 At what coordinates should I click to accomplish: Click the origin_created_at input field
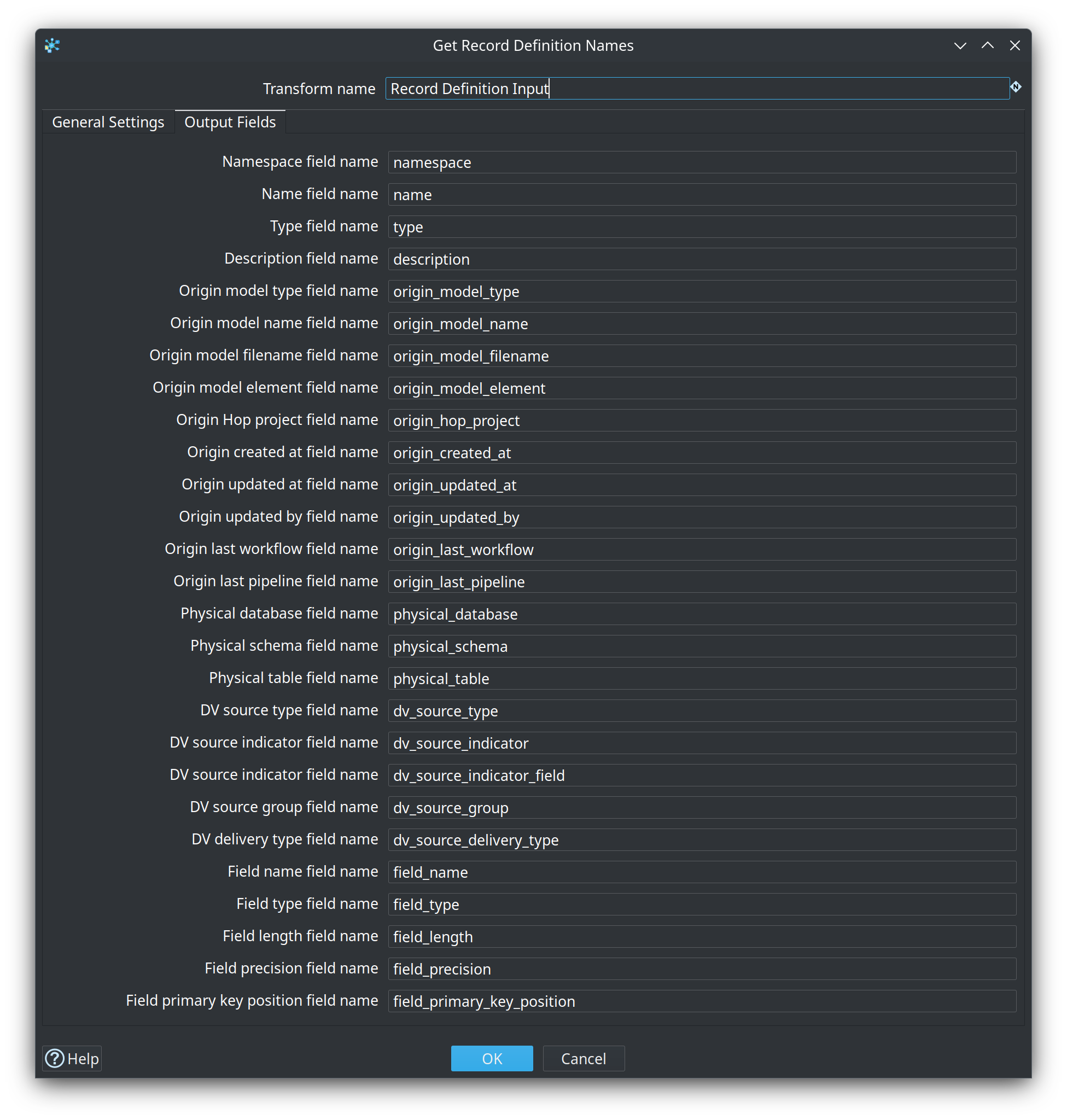click(x=702, y=453)
